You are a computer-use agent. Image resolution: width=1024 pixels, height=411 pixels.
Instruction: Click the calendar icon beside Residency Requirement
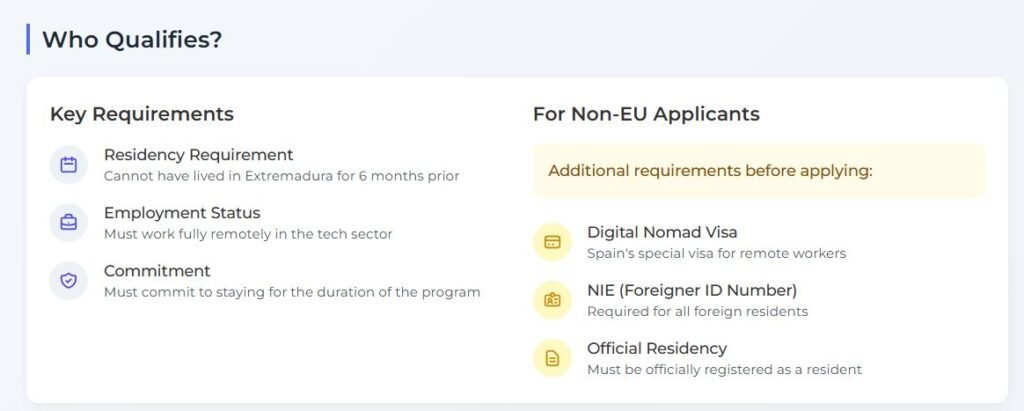coord(69,165)
